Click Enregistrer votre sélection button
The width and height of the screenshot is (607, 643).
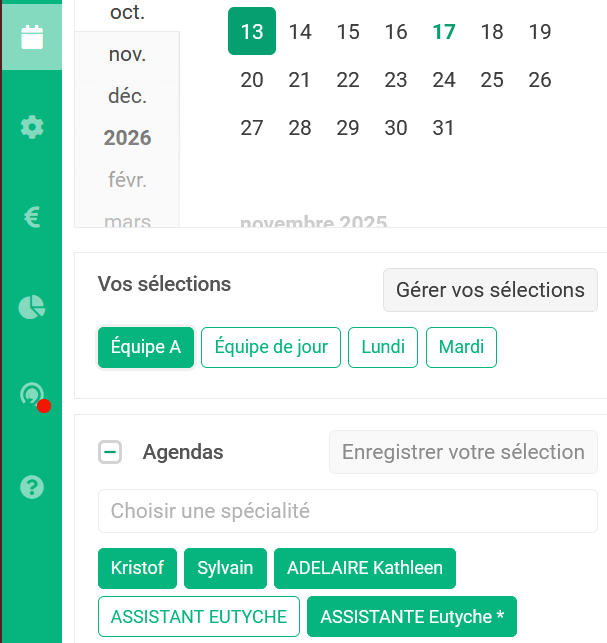(x=463, y=452)
